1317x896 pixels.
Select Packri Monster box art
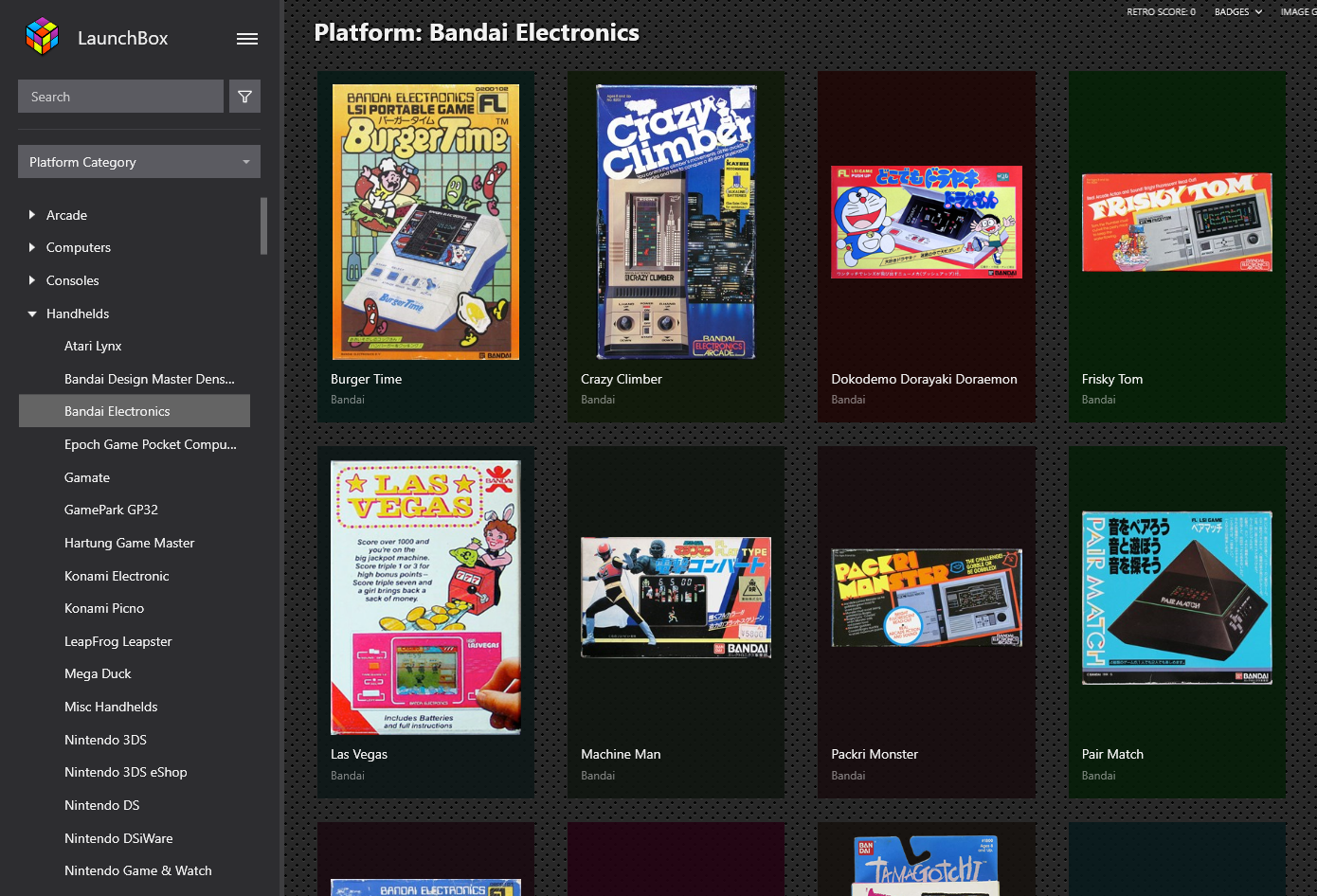click(926, 598)
